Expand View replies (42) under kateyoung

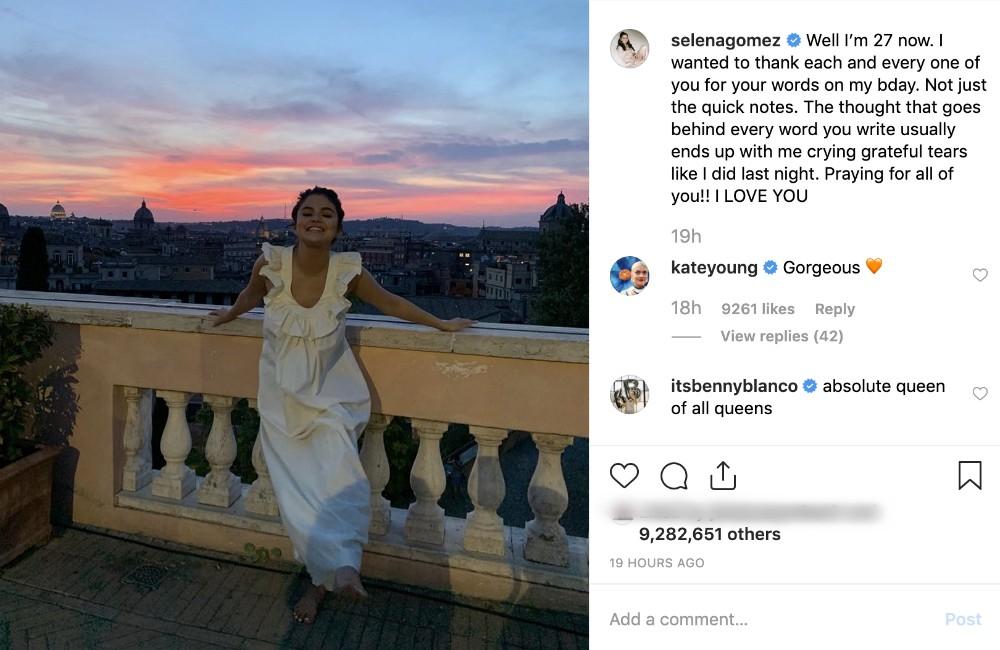point(781,336)
